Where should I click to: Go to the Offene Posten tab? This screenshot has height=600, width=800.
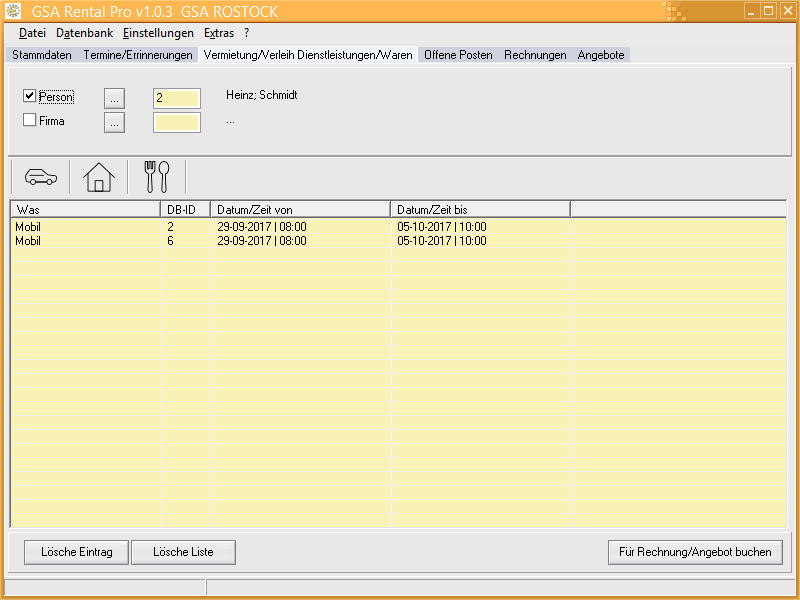tap(458, 55)
